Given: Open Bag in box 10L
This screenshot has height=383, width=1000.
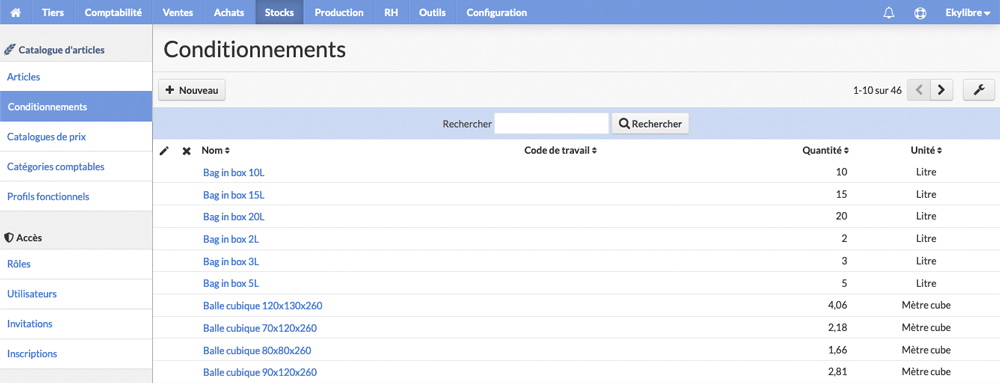Looking at the screenshot, I should pos(233,172).
